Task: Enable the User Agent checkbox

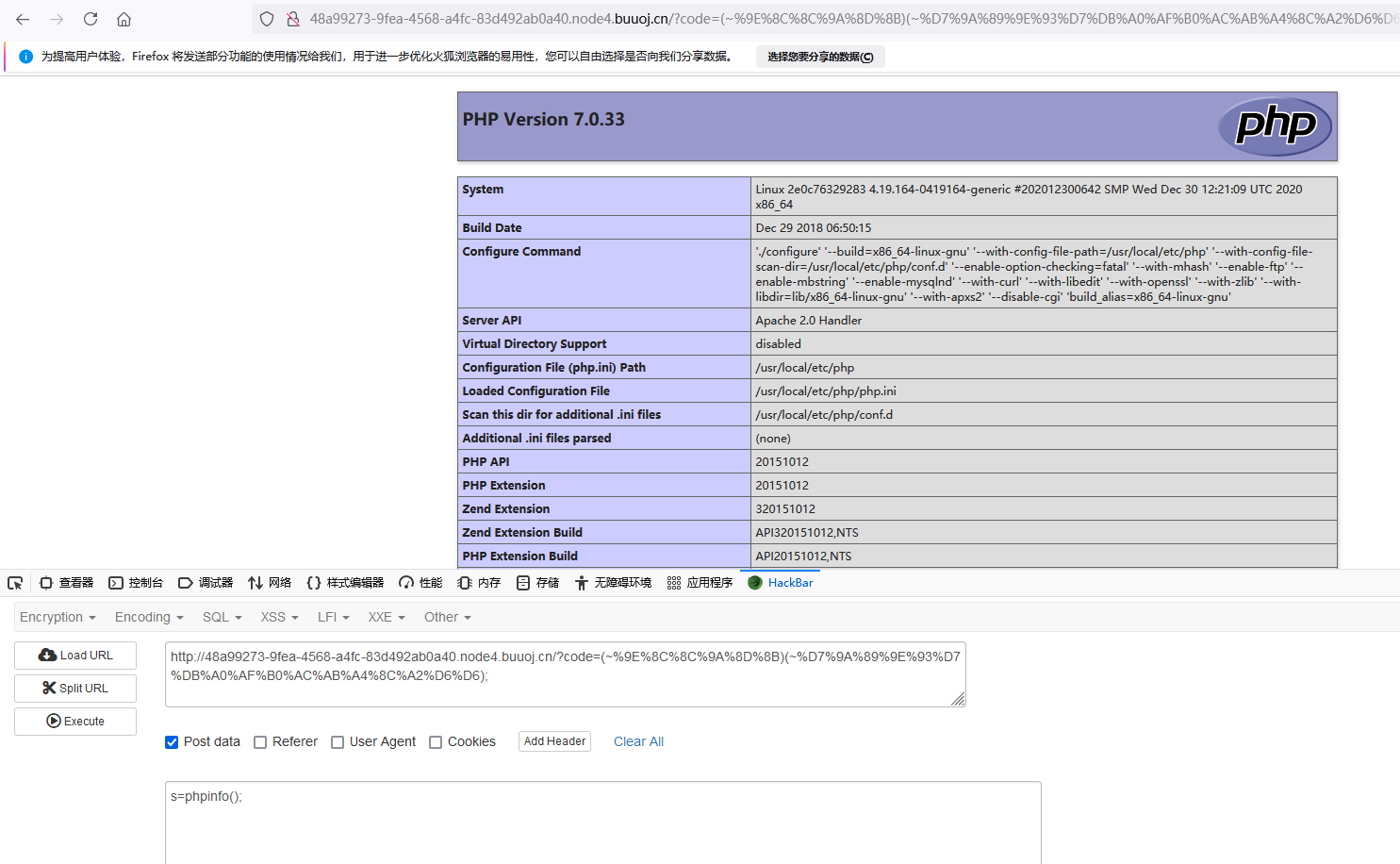Action: click(338, 742)
